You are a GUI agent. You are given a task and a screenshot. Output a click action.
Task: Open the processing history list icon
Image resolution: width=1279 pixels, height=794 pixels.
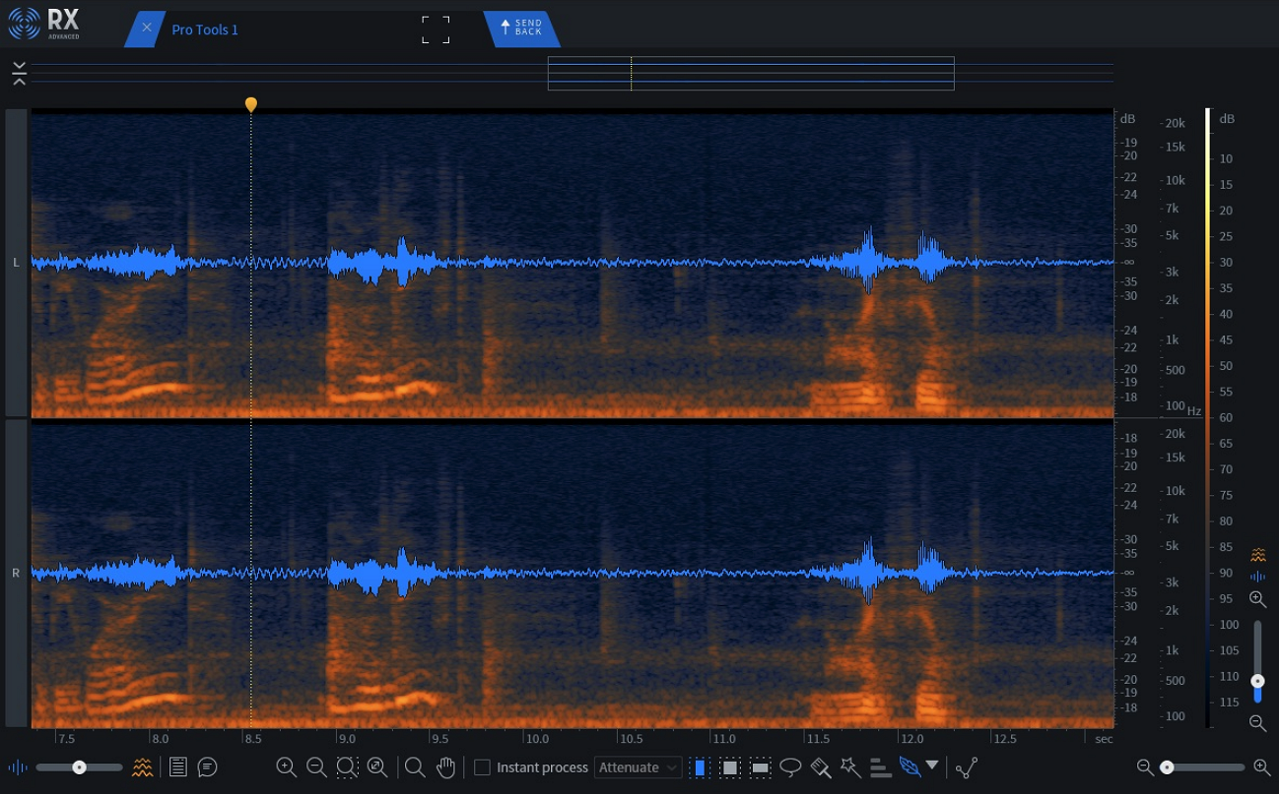click(x=177, y=767)
